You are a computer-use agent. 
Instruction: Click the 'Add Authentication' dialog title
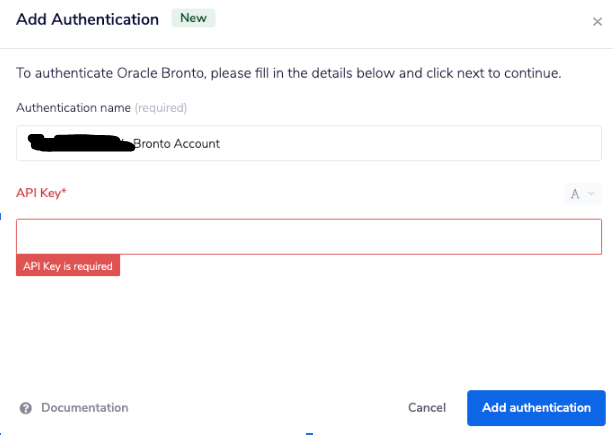(x=87, y=20)
